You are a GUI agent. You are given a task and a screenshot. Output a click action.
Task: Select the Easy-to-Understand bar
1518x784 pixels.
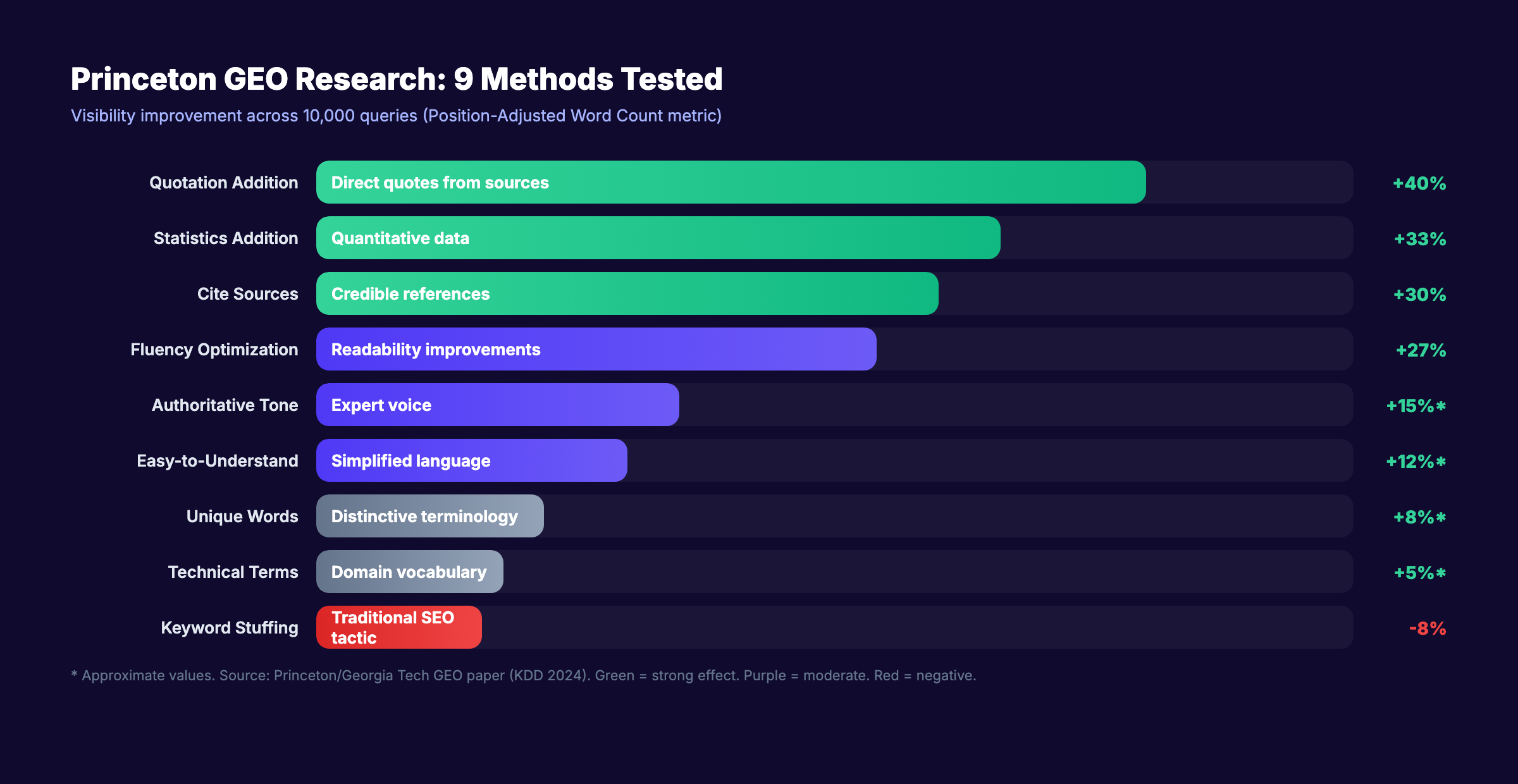[x=471, y=460]
